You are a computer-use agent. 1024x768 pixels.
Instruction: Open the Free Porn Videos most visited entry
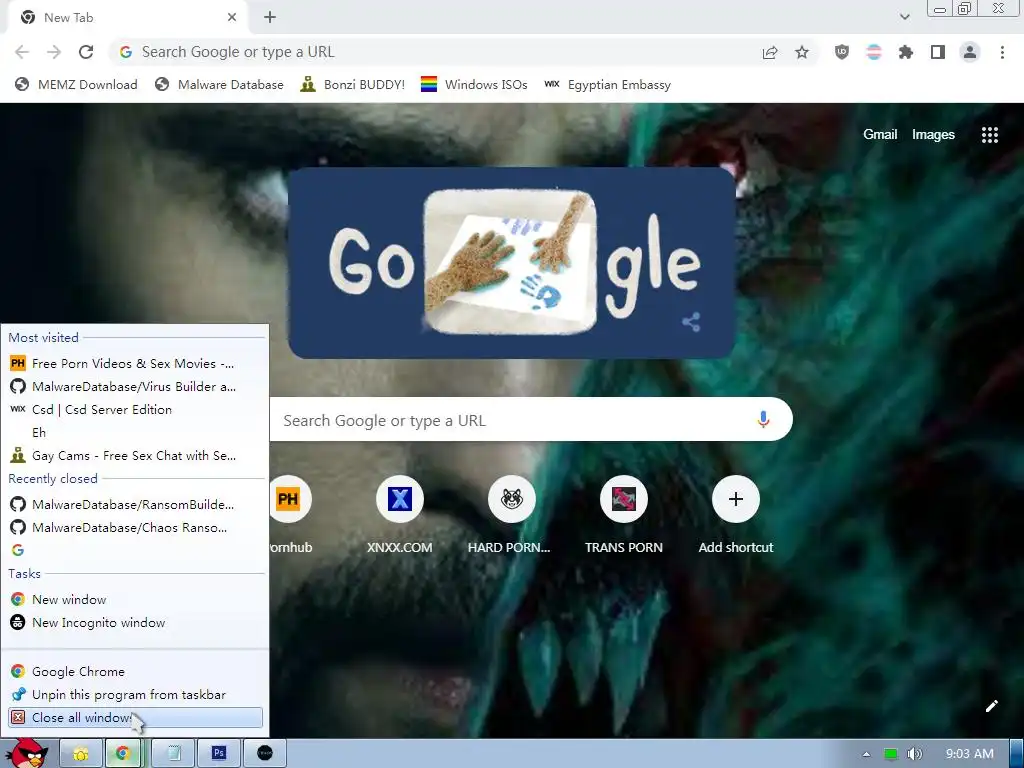point(135,363)
